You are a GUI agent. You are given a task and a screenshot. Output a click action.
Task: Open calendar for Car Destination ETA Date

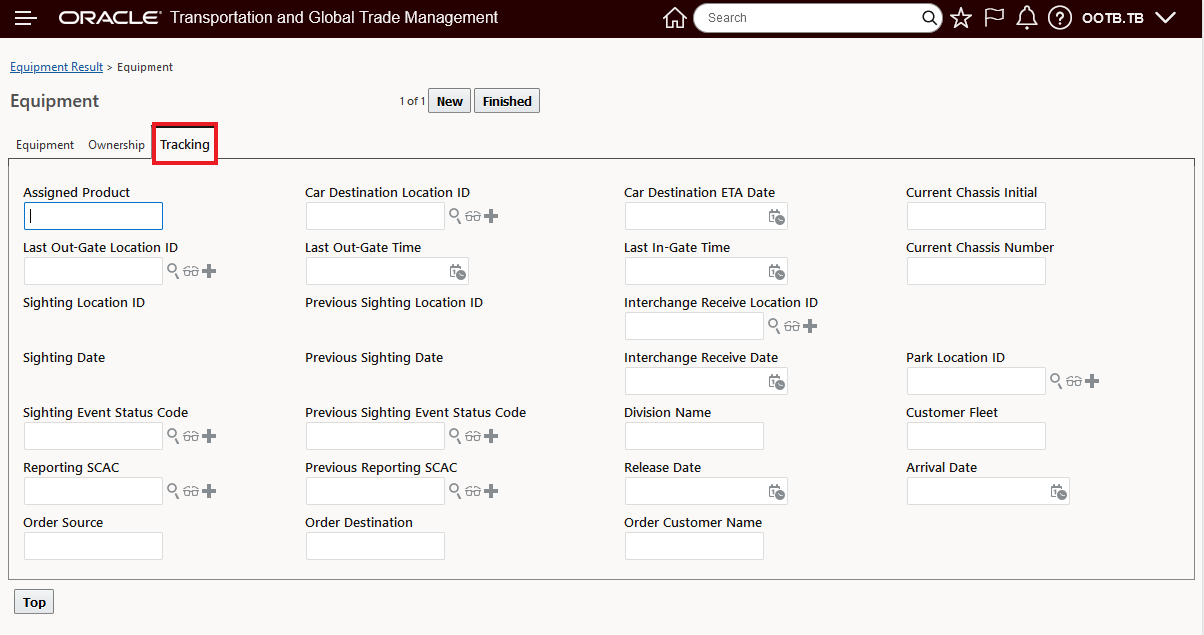[x=776, y=216]
